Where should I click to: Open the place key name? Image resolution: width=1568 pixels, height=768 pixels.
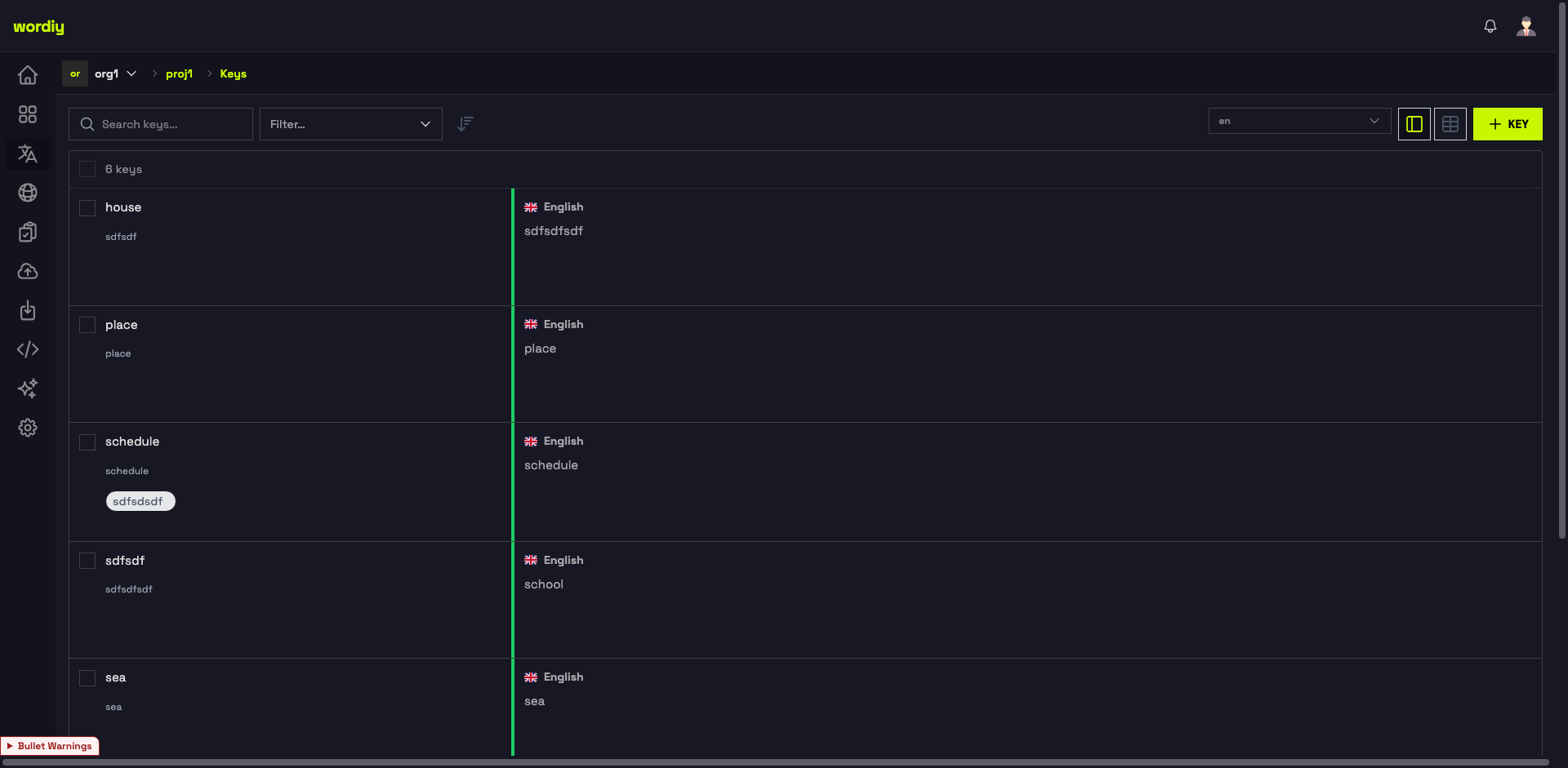[x=121, y=325]
